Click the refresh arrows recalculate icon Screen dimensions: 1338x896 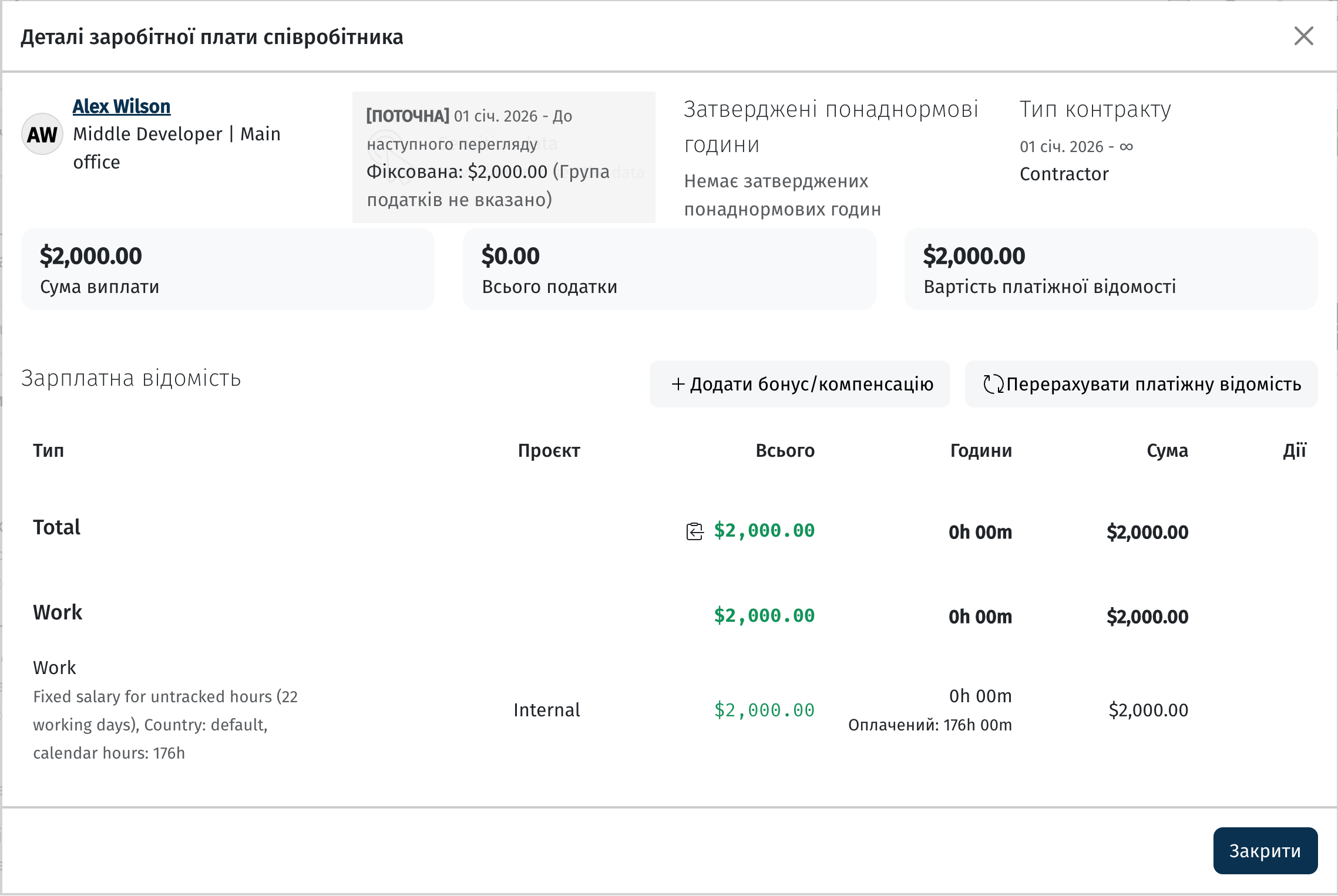(993, 384)
